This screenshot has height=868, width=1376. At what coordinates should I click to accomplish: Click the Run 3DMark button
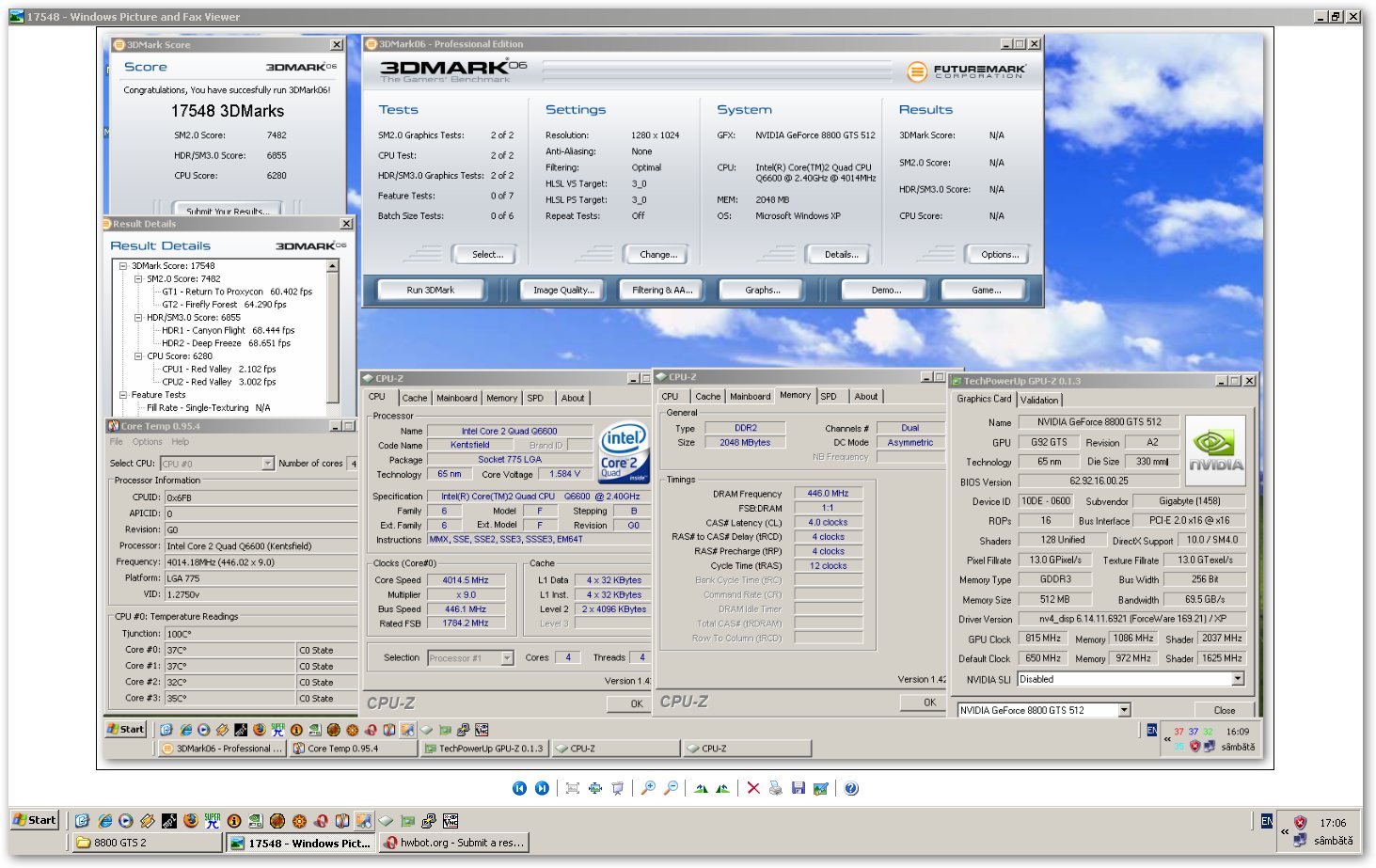[431, 291]
